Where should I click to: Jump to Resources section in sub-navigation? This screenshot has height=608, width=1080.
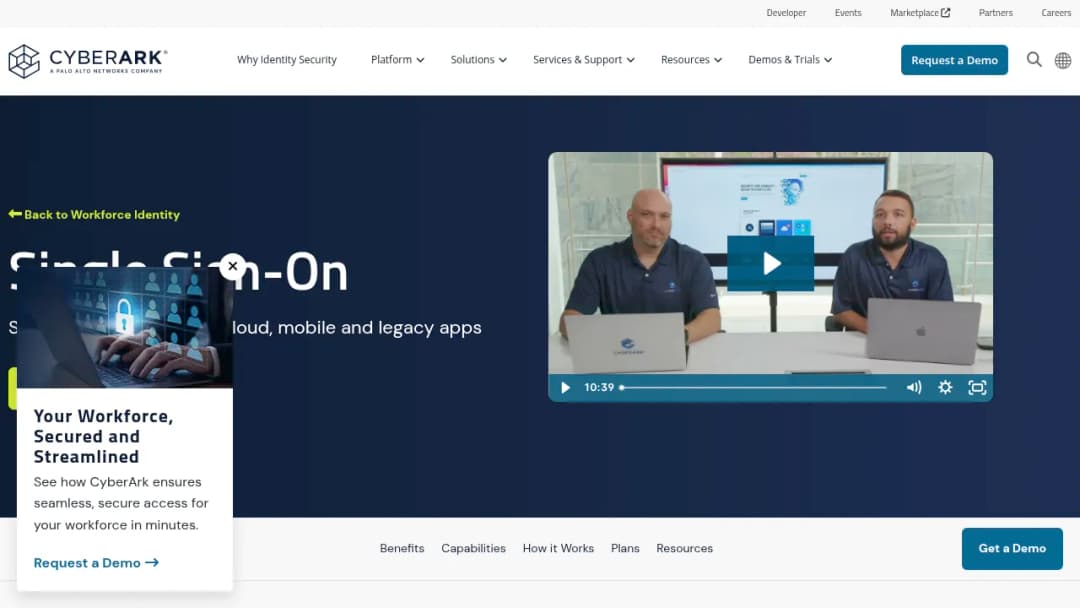[x=684, y=548]
